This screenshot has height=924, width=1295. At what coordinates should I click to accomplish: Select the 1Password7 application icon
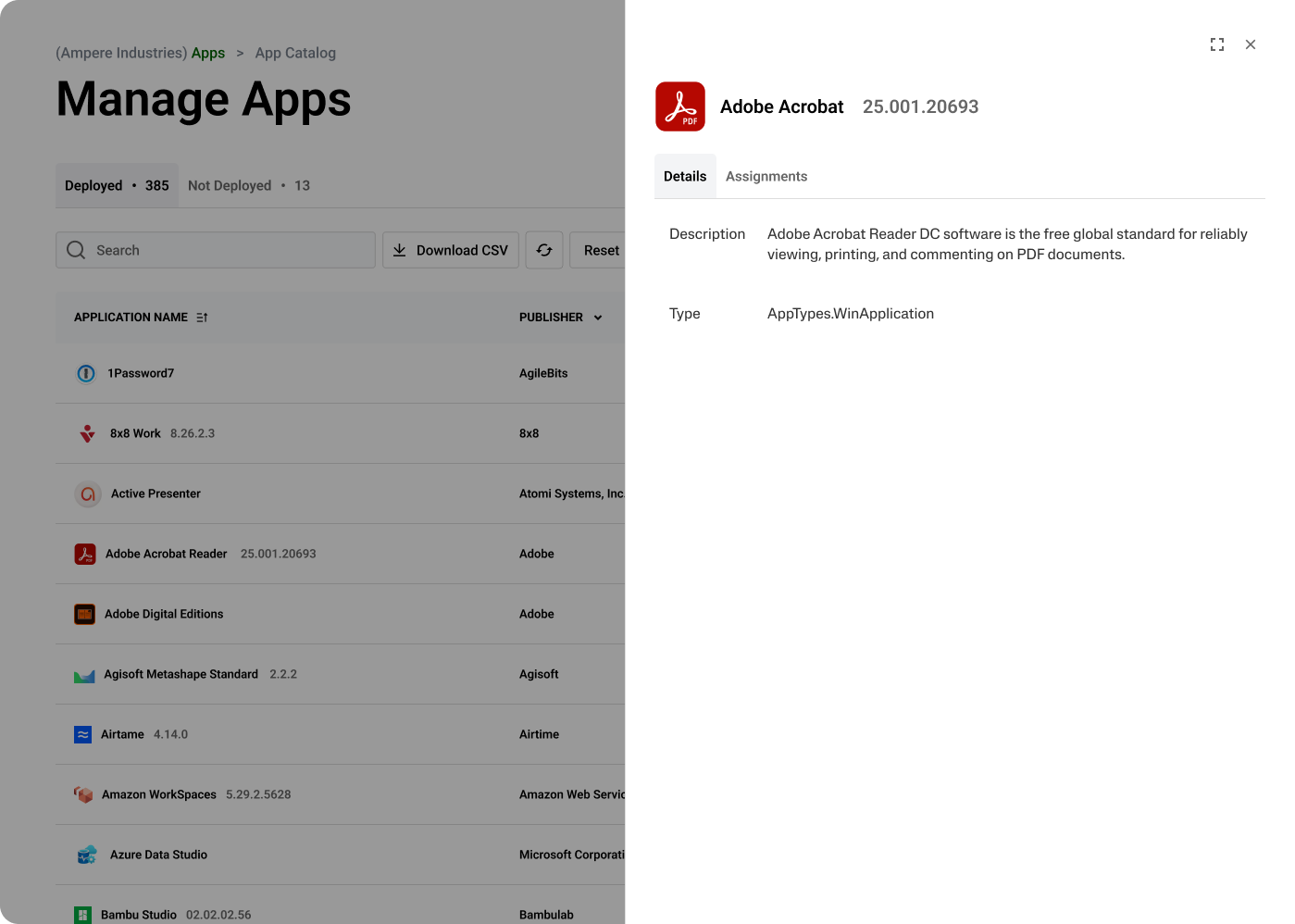pyautogui.click(x=86, y=373)
